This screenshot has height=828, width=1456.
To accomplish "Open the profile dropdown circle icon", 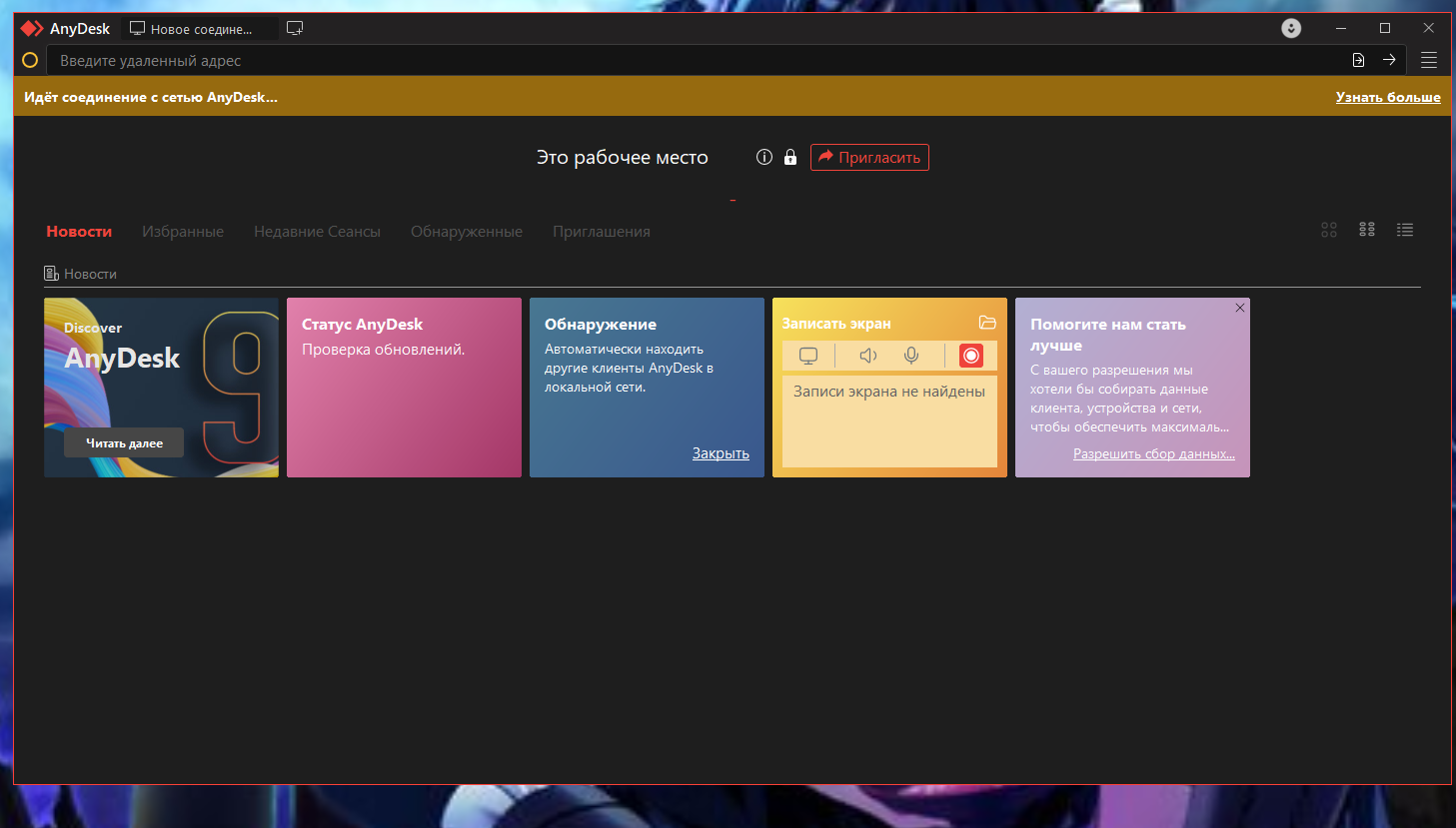I will [x=1291, y=28].
